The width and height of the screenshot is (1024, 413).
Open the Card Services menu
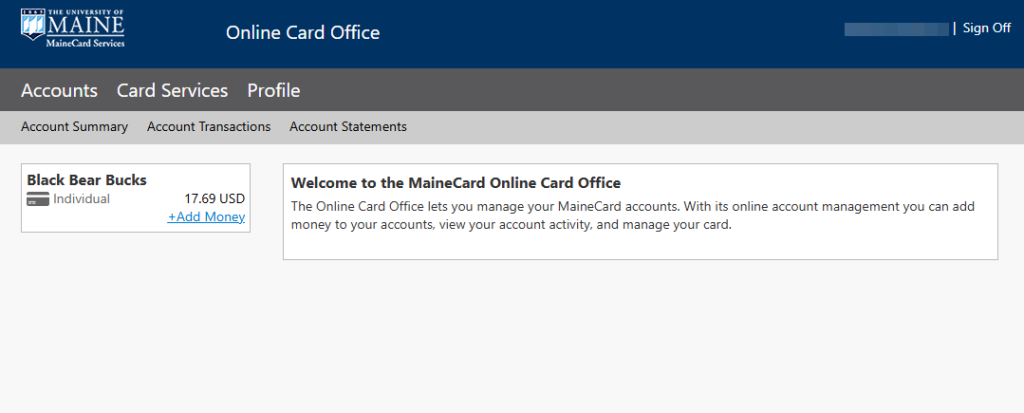(172, 90)
